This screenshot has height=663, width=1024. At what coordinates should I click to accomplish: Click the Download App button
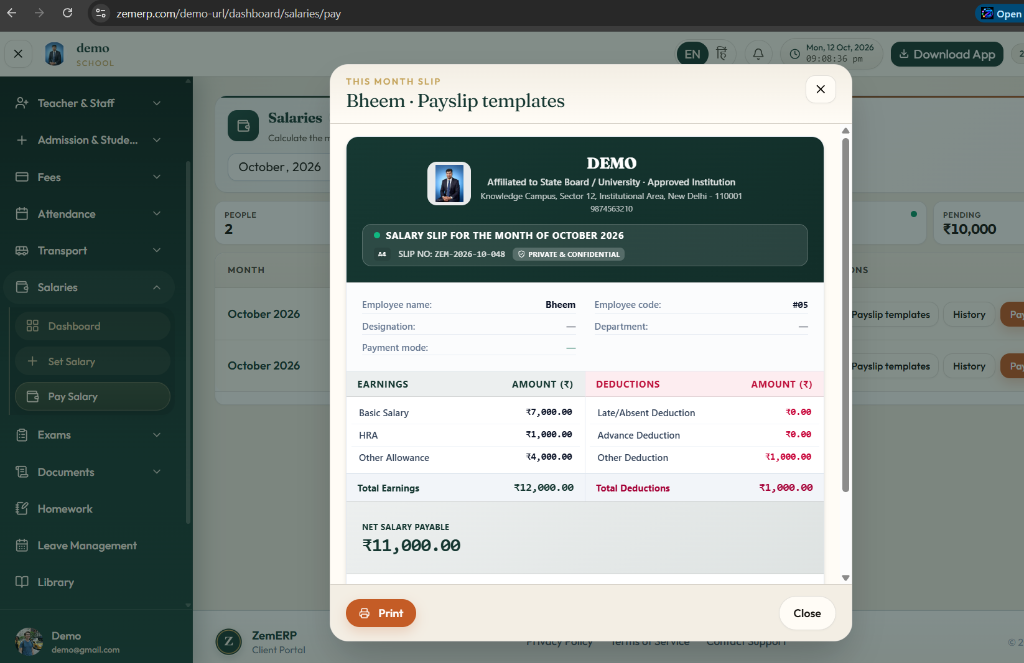coord(947,54)
